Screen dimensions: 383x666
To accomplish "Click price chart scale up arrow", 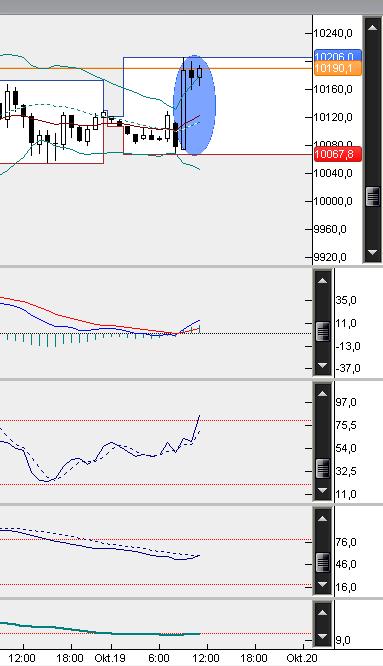I will pyautogui.click(x=372, y=28).
